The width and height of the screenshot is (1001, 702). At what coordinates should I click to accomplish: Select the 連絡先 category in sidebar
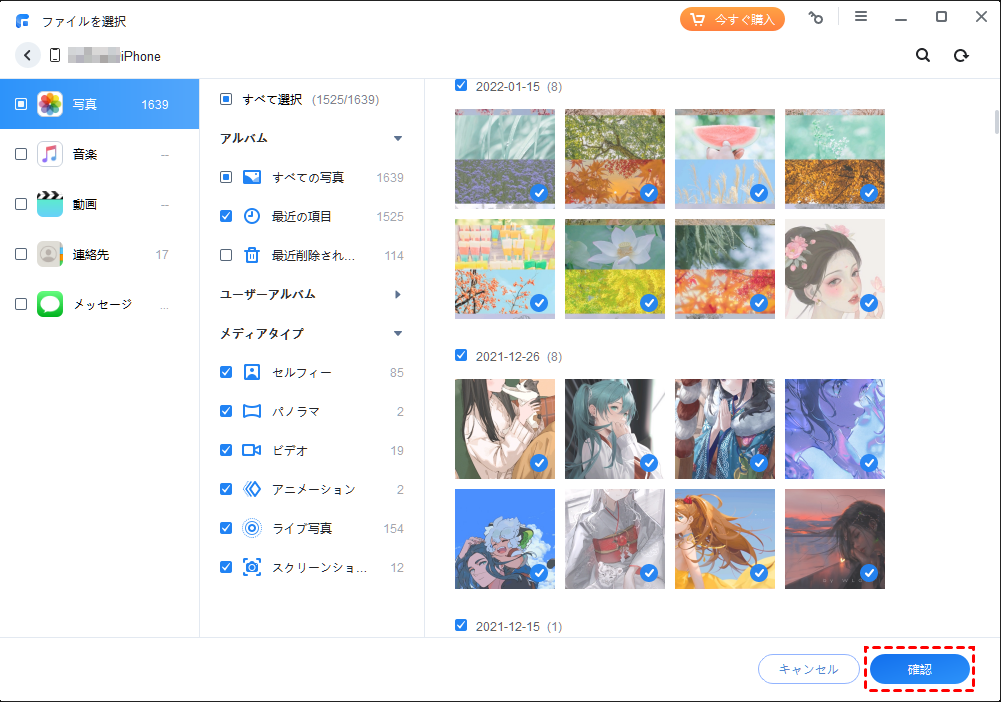pyautogui.click(x=100, y=254)
